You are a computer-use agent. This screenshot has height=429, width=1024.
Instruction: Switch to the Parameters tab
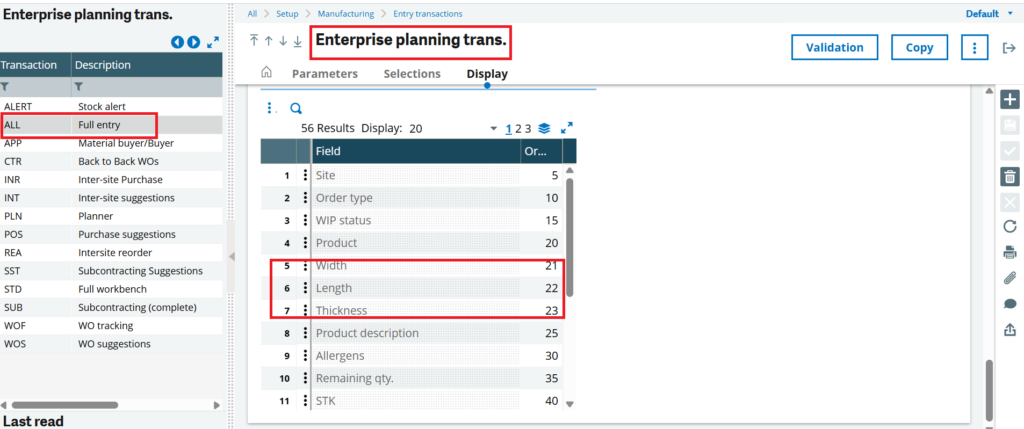coord(324,74)
